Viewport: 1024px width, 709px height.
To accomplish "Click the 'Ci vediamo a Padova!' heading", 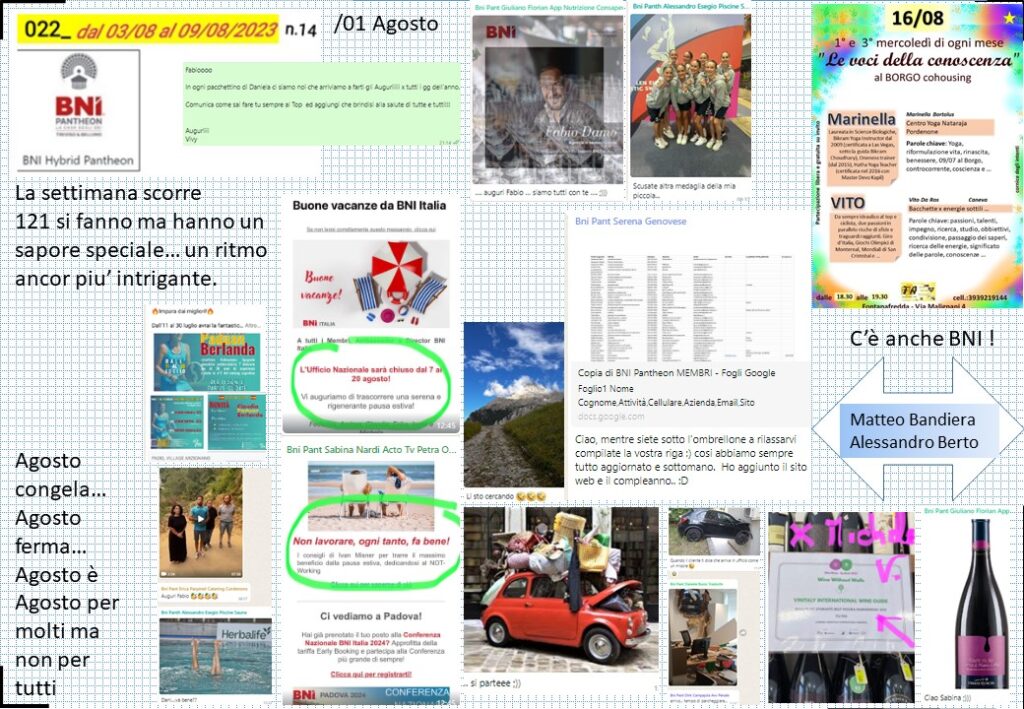I will 370,616.
